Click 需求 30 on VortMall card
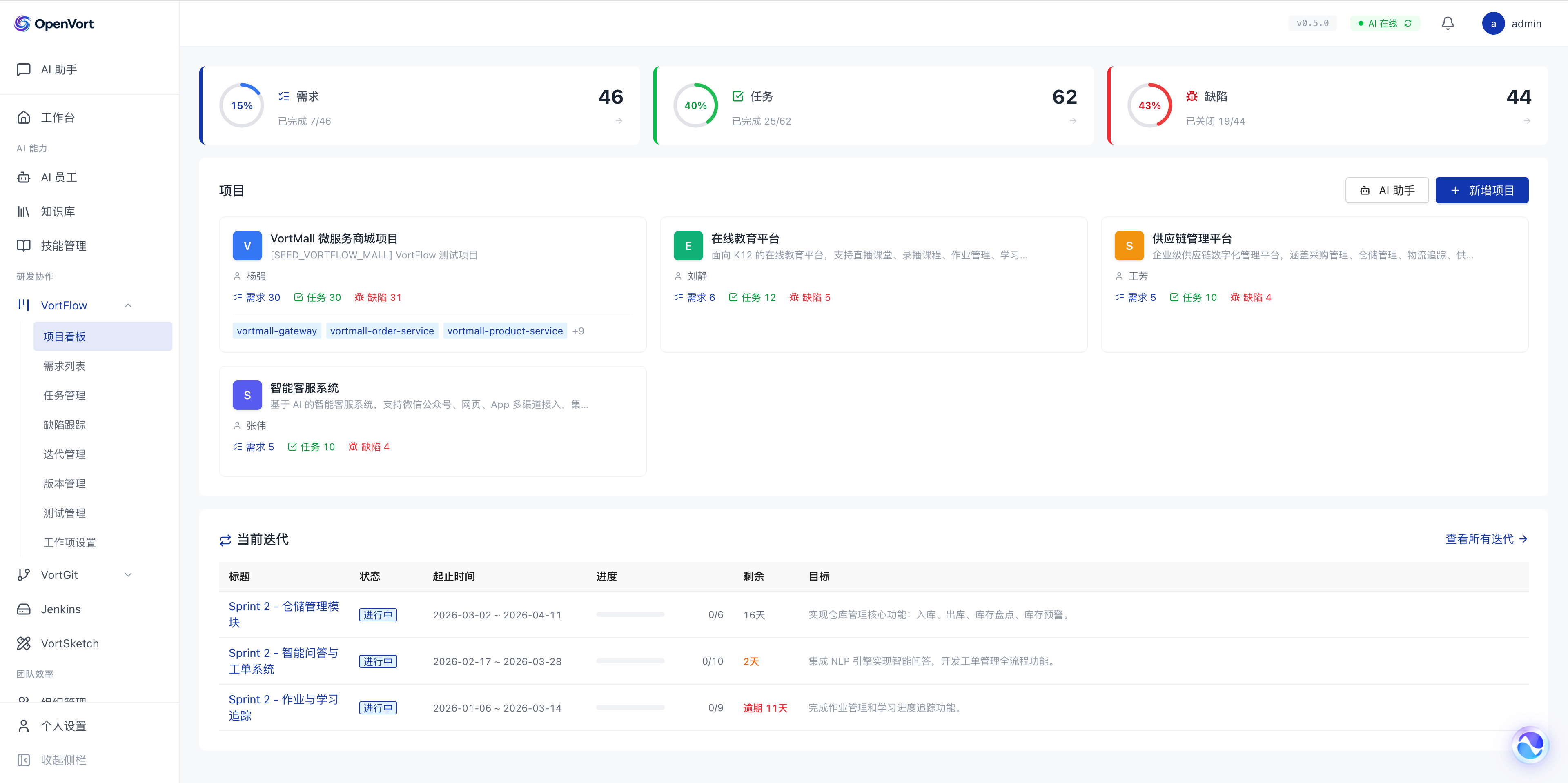This screenshot has width=1568, height=783. click(256, 297)
